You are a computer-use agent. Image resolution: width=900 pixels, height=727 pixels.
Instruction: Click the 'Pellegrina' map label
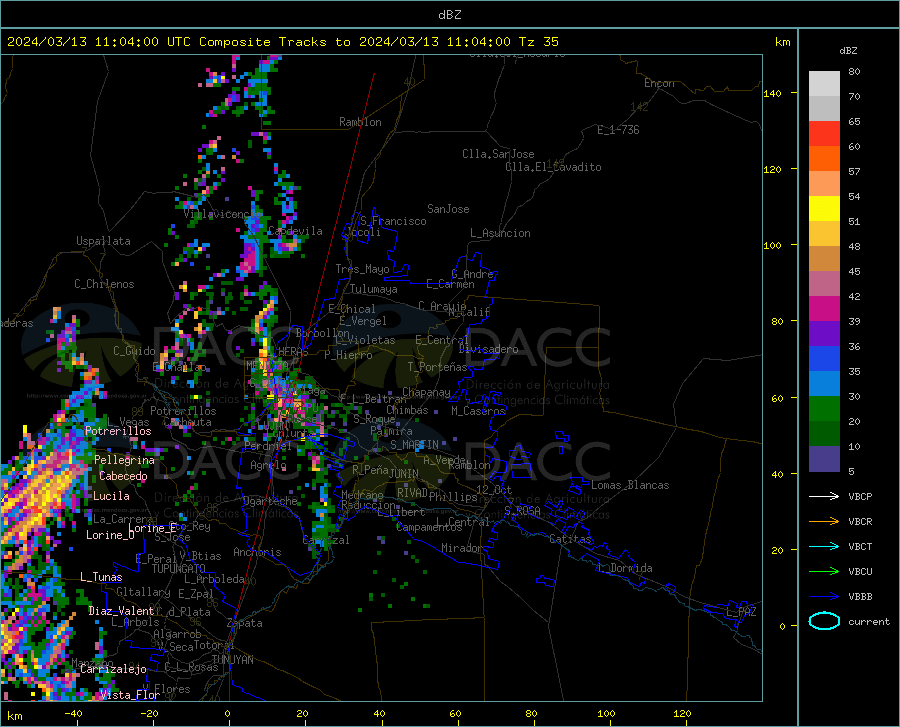point(124,460)
